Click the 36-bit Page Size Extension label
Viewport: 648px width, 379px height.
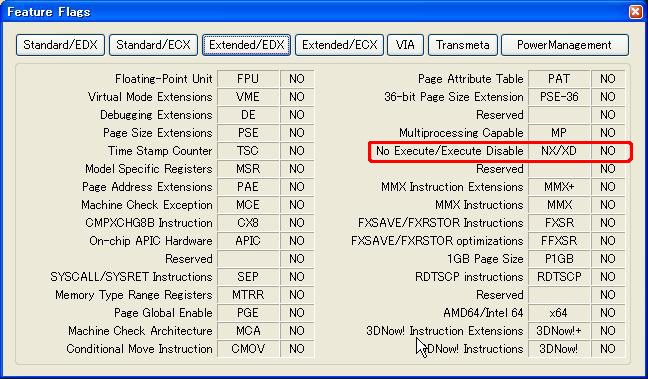[x=454, y=97]
